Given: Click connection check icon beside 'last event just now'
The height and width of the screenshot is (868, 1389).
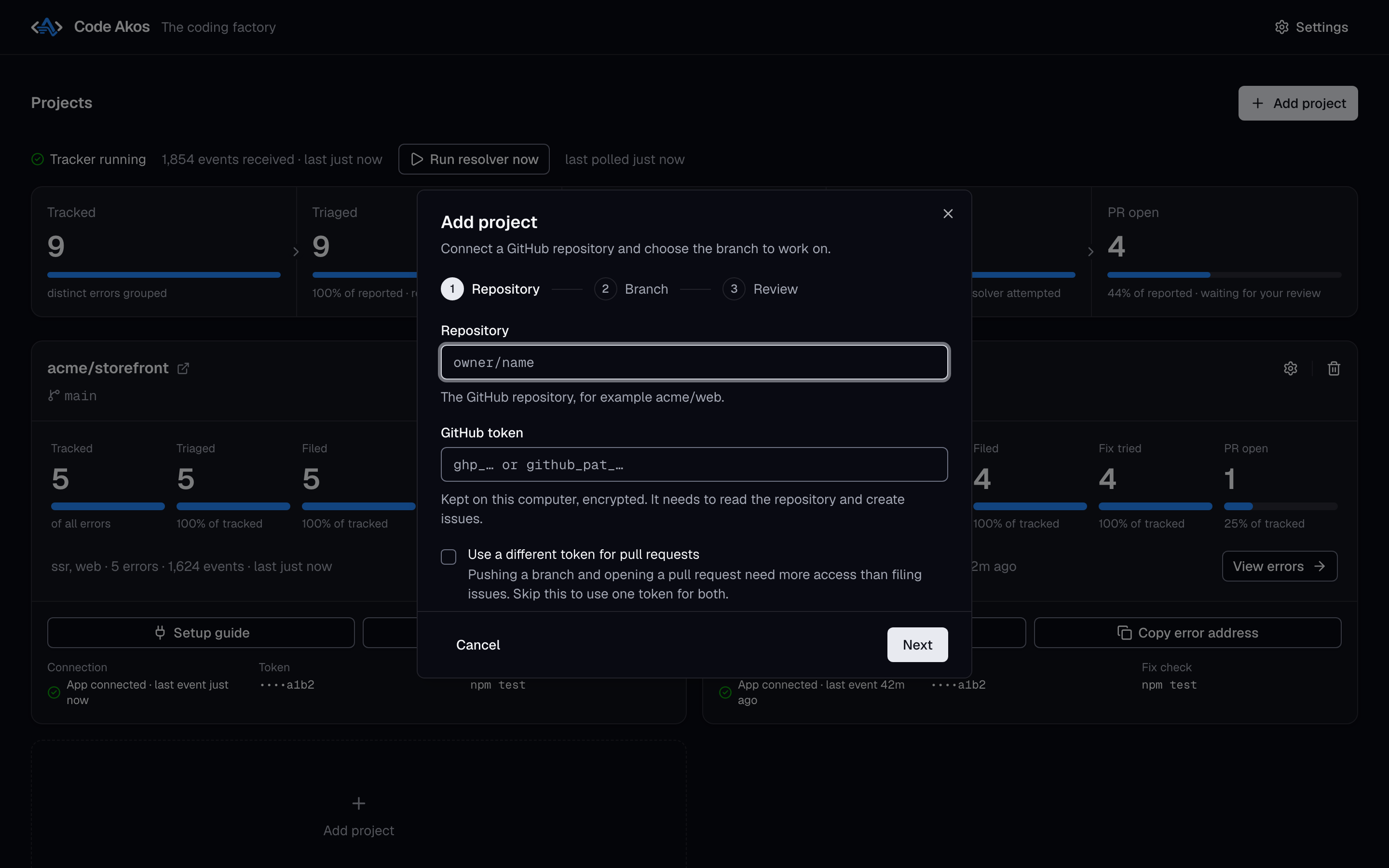Looking at the screenshot, I should tap(54, 692).
